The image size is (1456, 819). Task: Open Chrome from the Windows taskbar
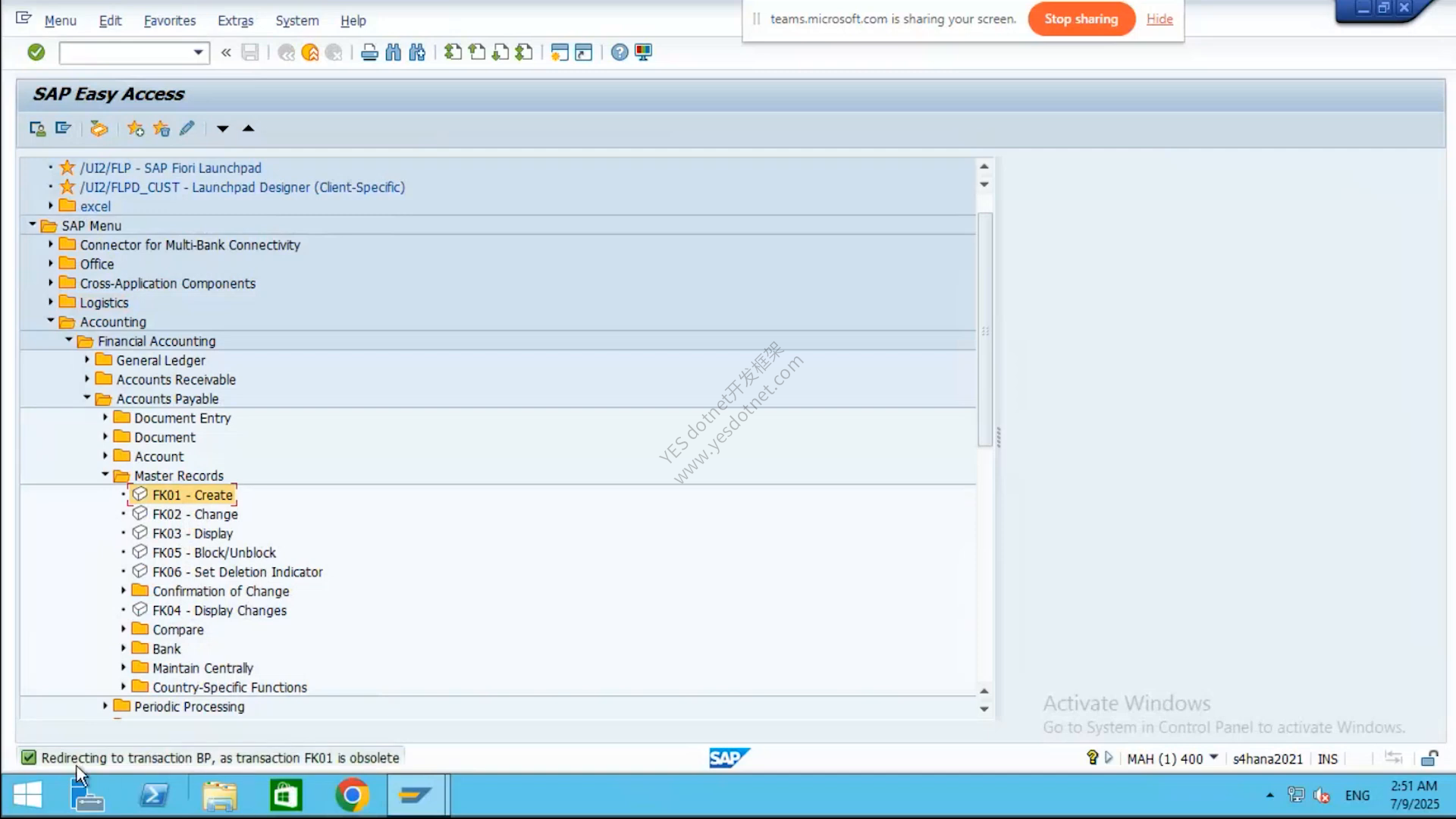[x=352, y=795]
